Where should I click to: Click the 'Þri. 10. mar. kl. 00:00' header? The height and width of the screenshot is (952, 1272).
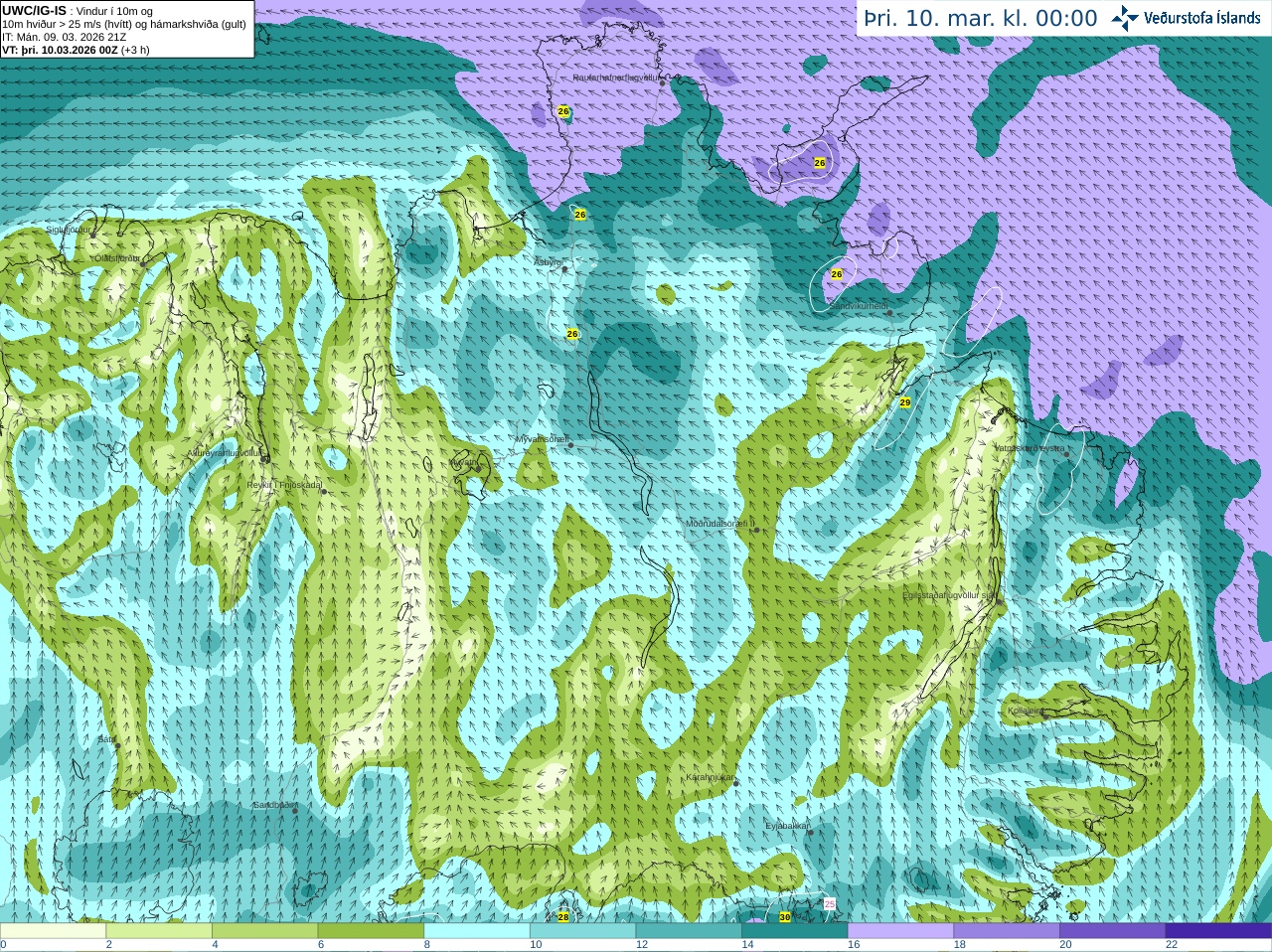tap(981, 18)
